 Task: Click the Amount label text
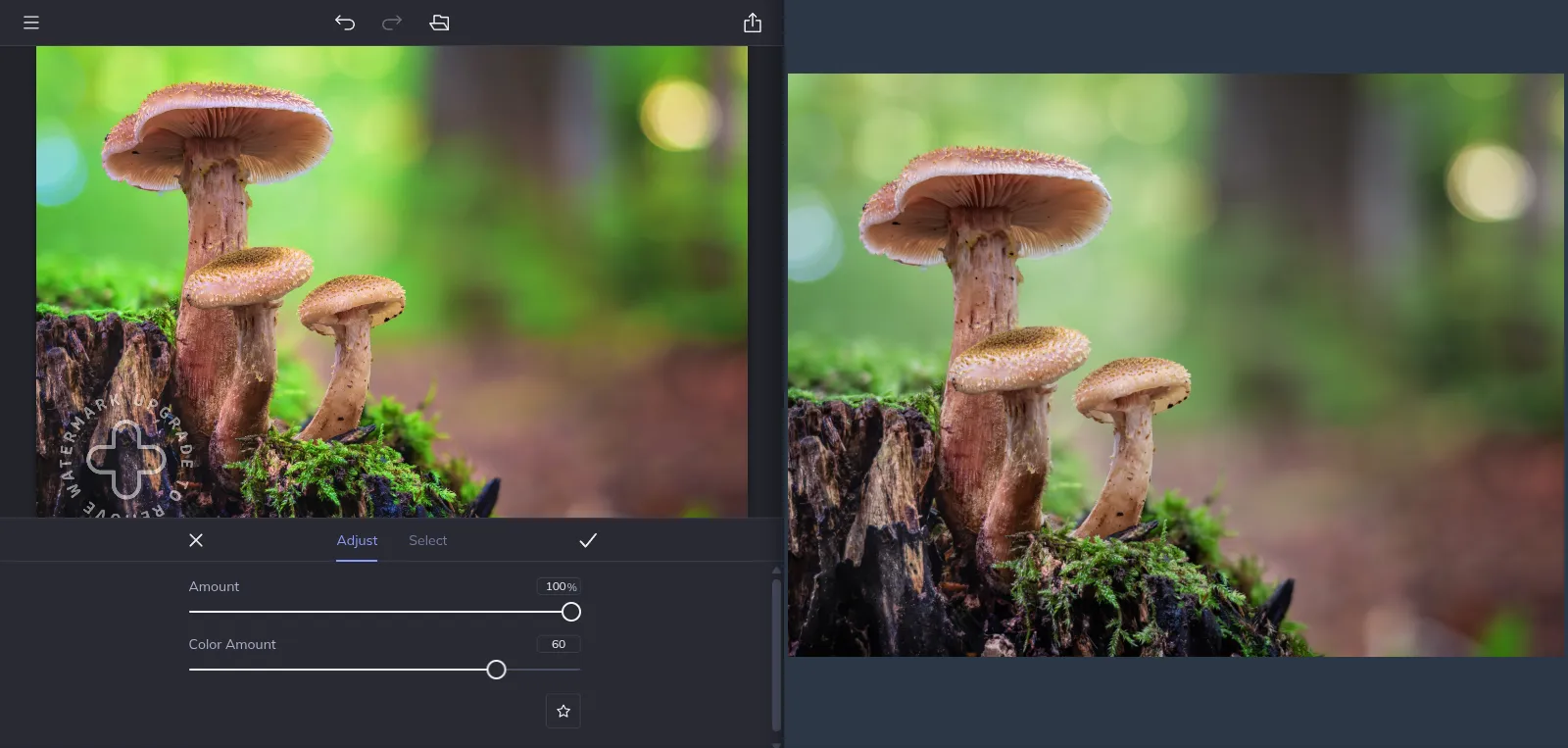pyautogui.click(x=214, y=586)
